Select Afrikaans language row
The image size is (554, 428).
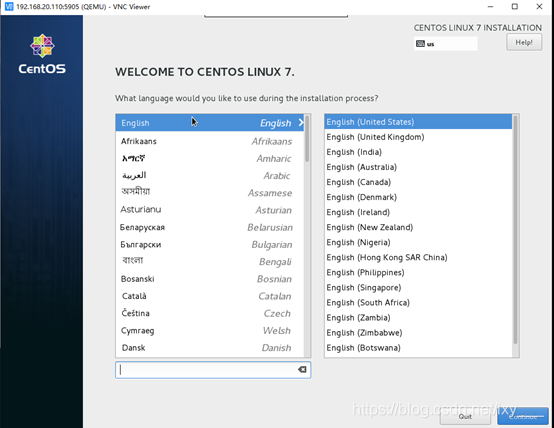210,141
